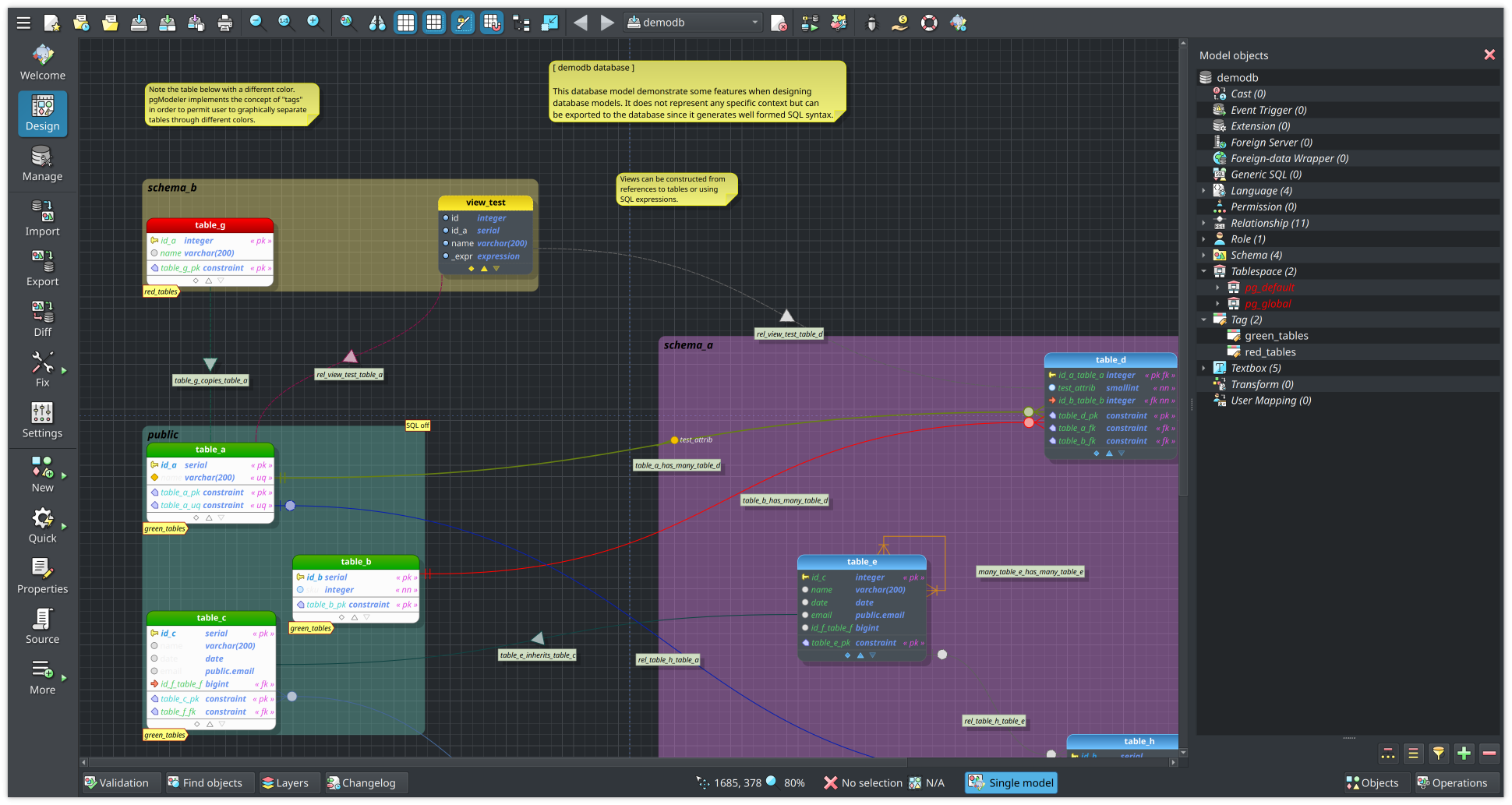The image size is (1512, 805).
Task: Go to next model arrow
Action: [x=607, y=23]
